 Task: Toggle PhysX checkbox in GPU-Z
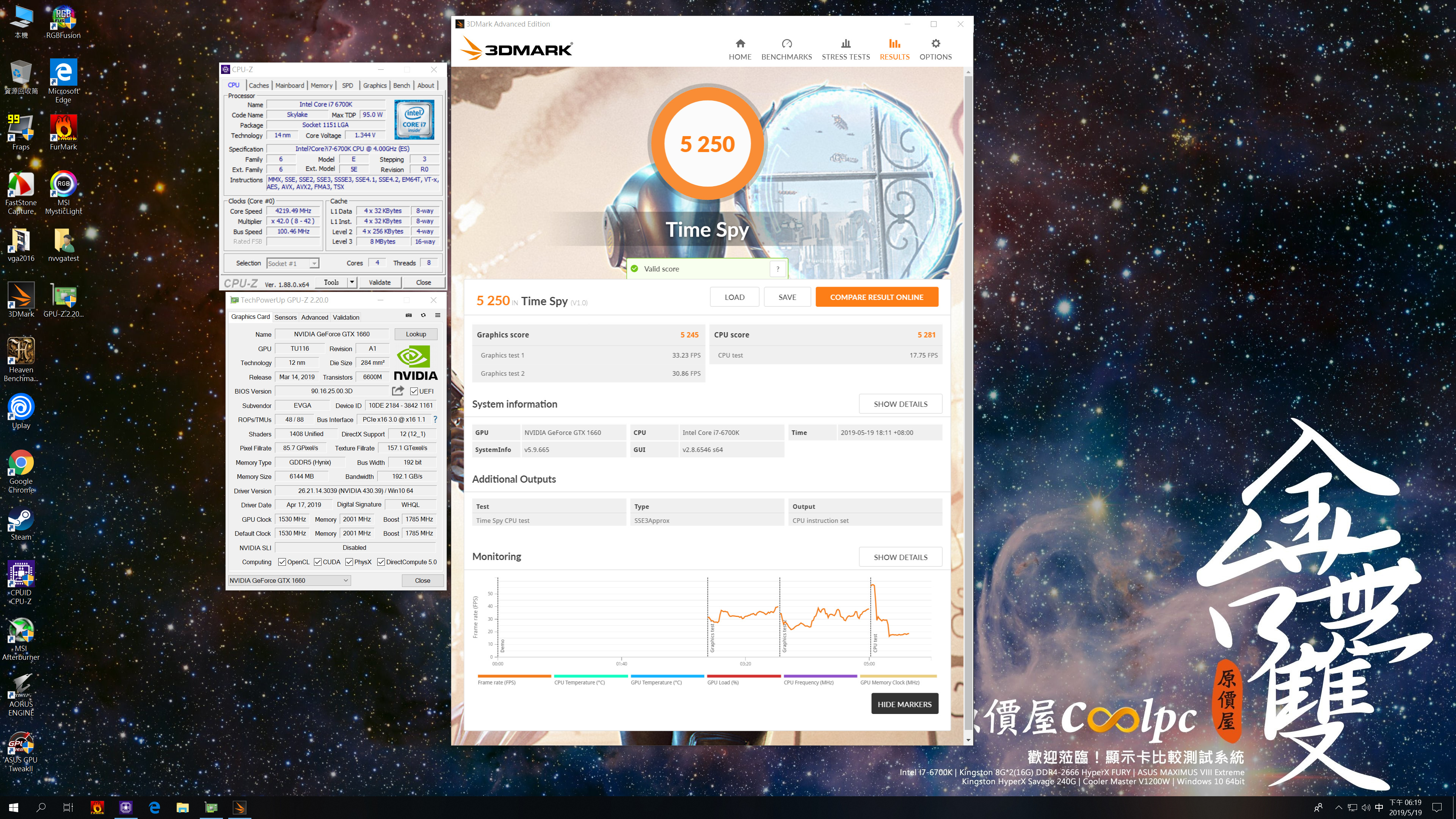[x=349, y=562]
